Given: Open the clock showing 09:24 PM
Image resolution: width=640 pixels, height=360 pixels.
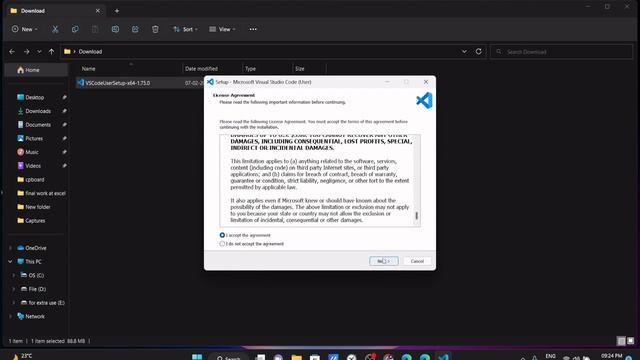Looking at the screenshot, I should pos(611,356).
